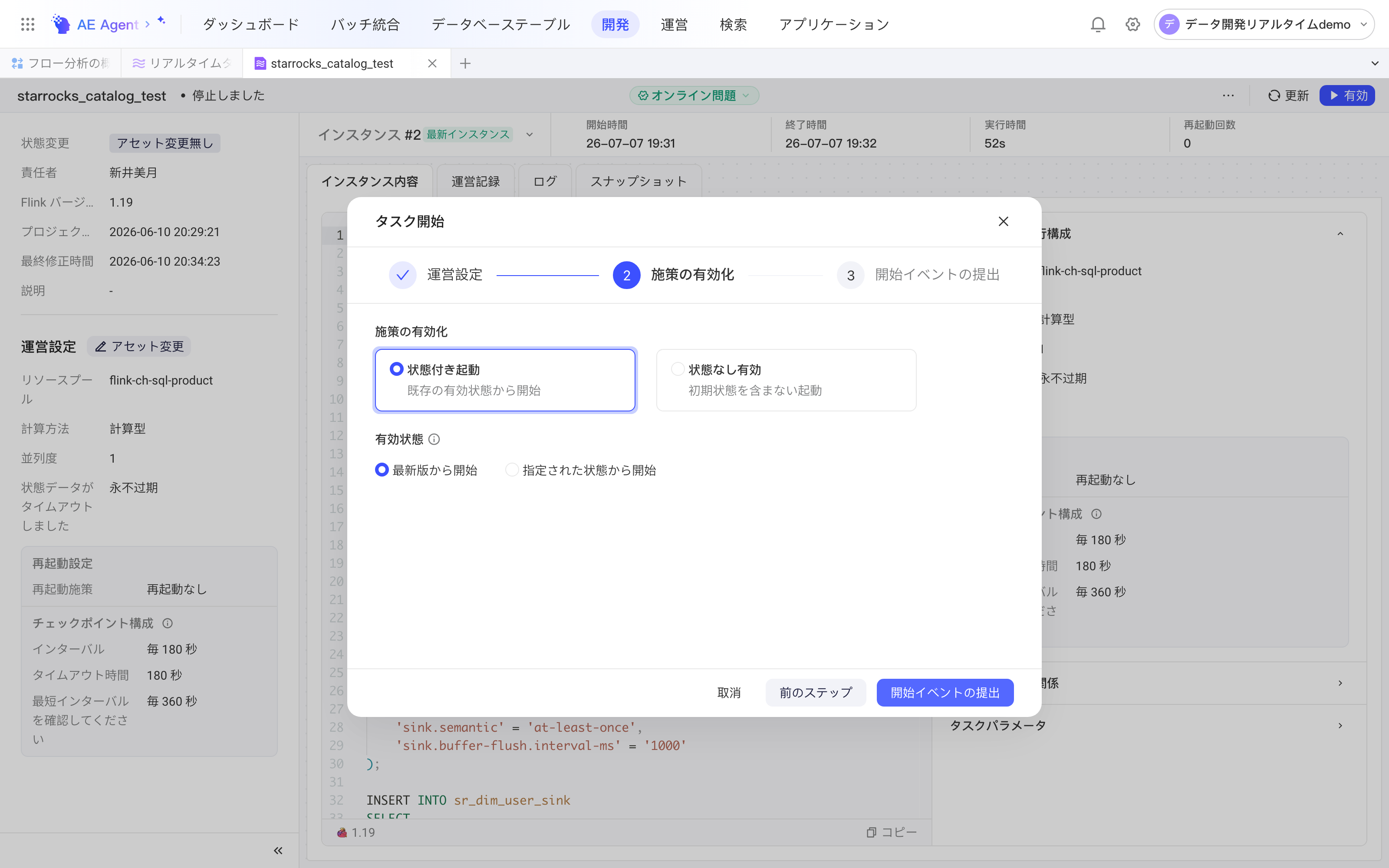Click 開始イベントの提出 submit button
This screenshot has height=868, width=1389.
click(945, 692)
